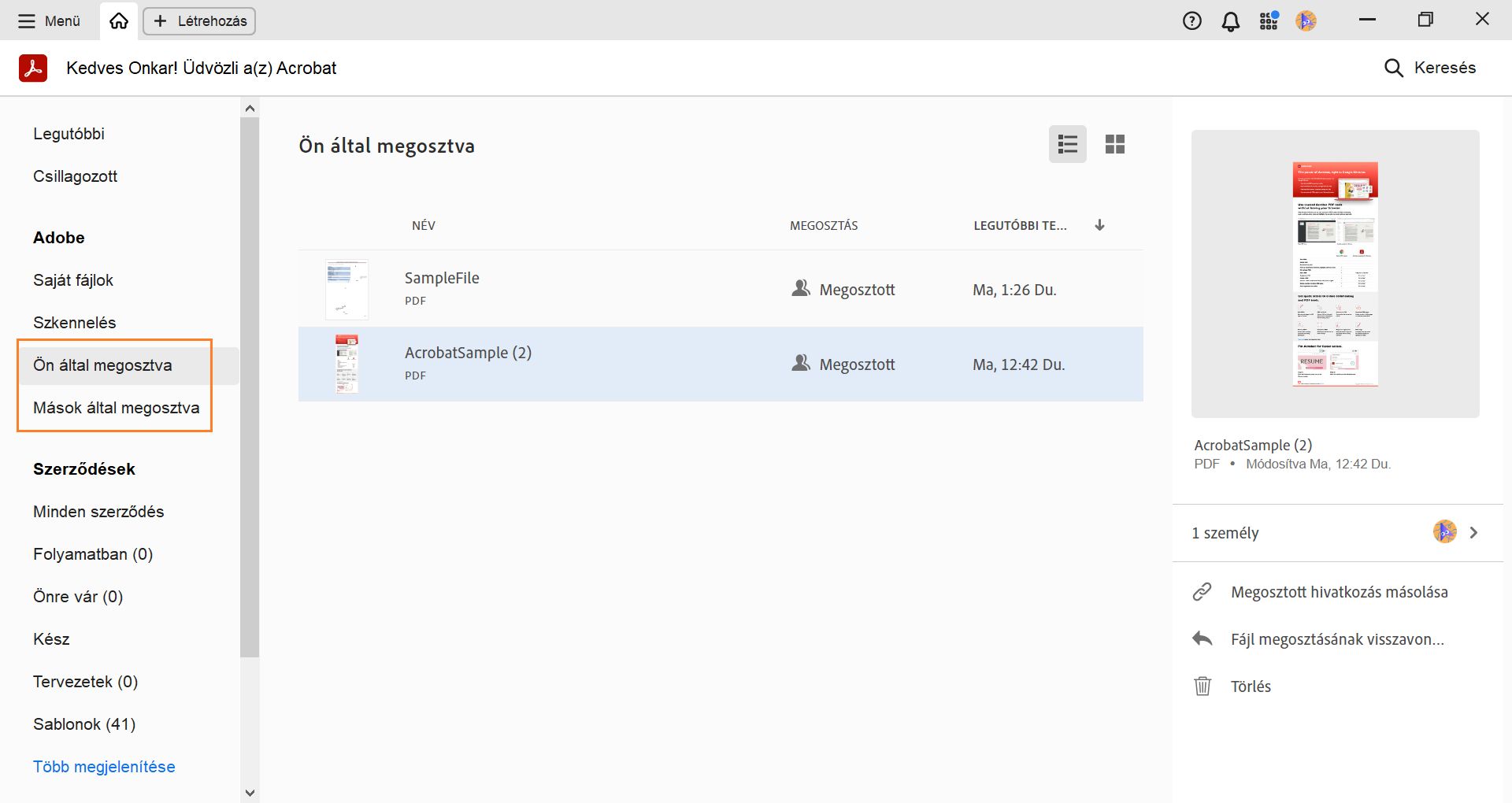
Task: Click the Létrehozás button
Action: pos(200,21)
